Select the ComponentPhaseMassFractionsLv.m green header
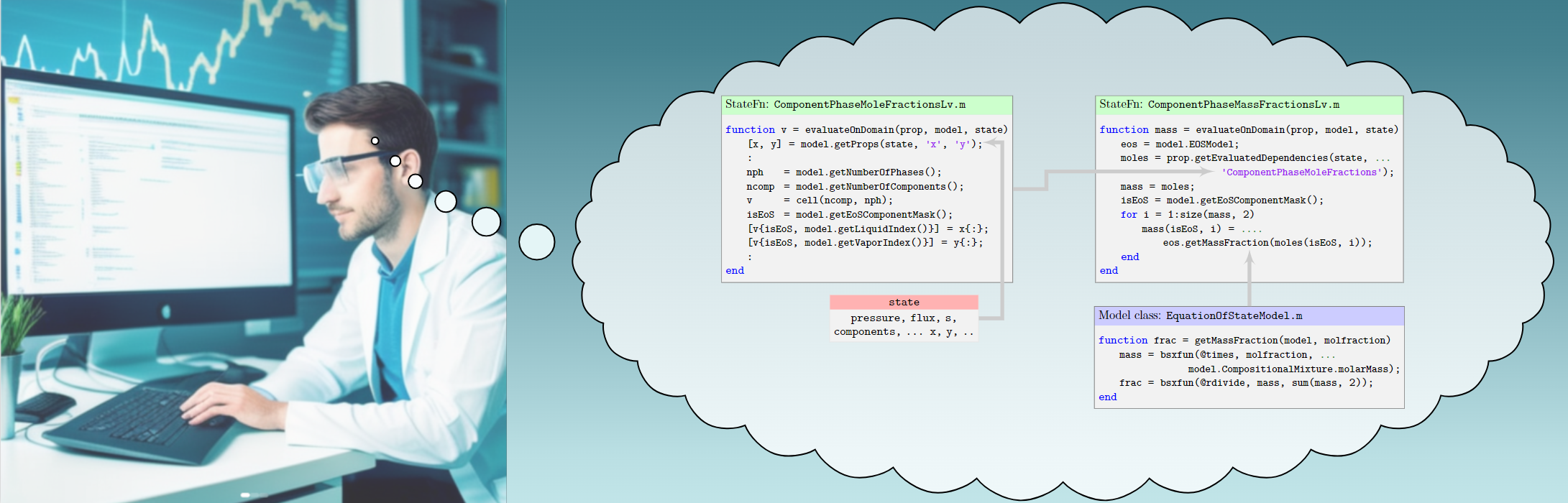1568x503 pixels. tap(1248, 105)
